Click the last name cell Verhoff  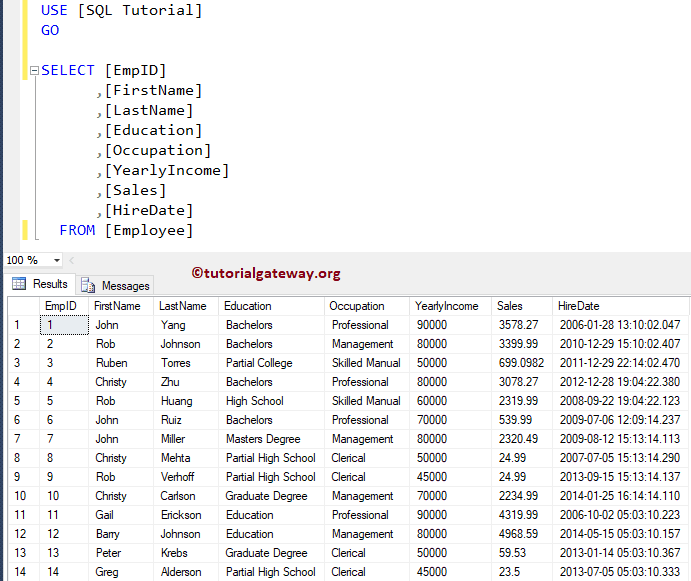(x=186, y=477)
